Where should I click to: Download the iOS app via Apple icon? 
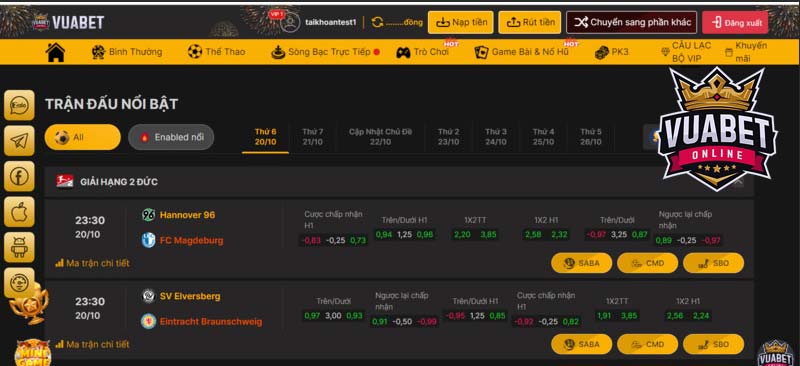(x=19, y=212)
